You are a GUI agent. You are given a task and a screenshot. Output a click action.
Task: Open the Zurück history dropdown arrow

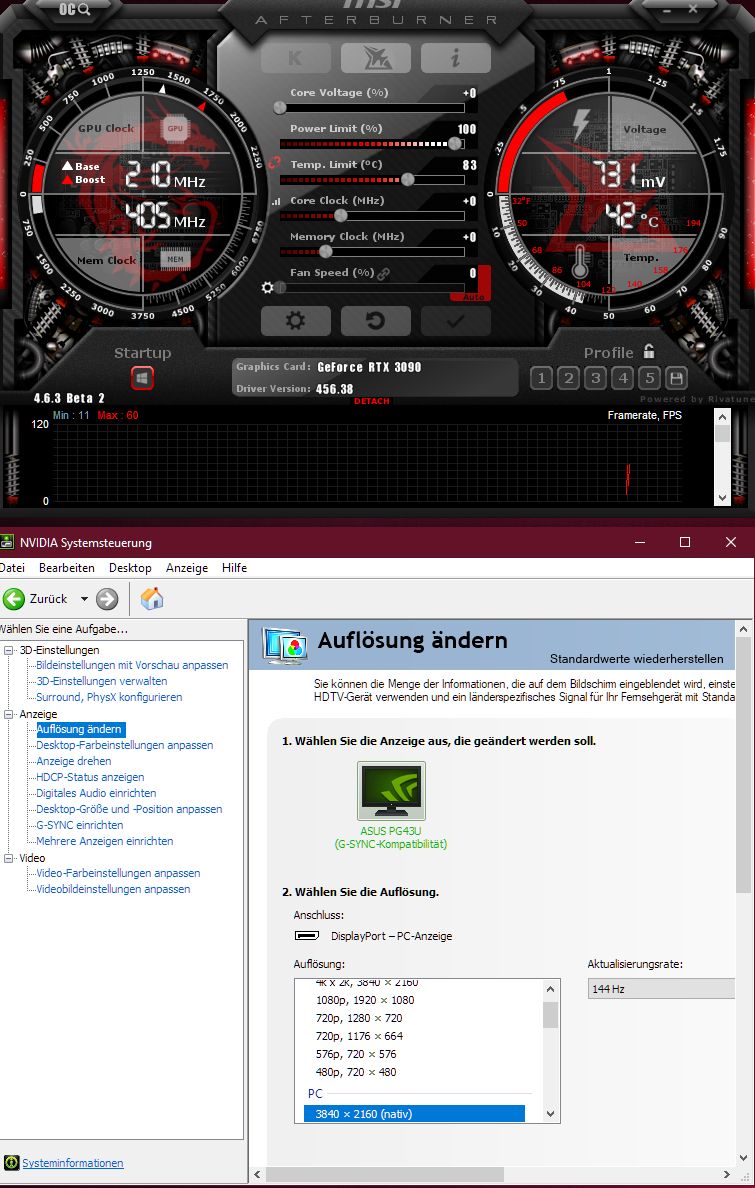point(84,599)
